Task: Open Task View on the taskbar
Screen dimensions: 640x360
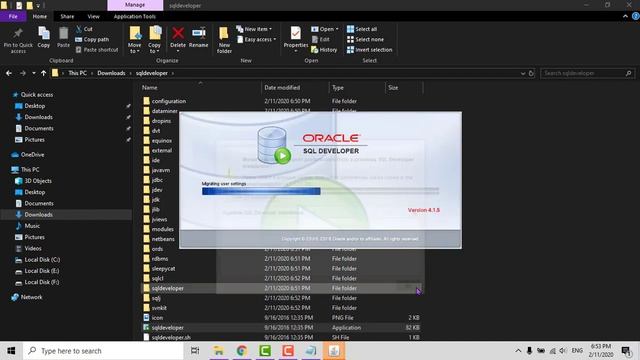Action: pyautogui.click(x=195, y=351)
